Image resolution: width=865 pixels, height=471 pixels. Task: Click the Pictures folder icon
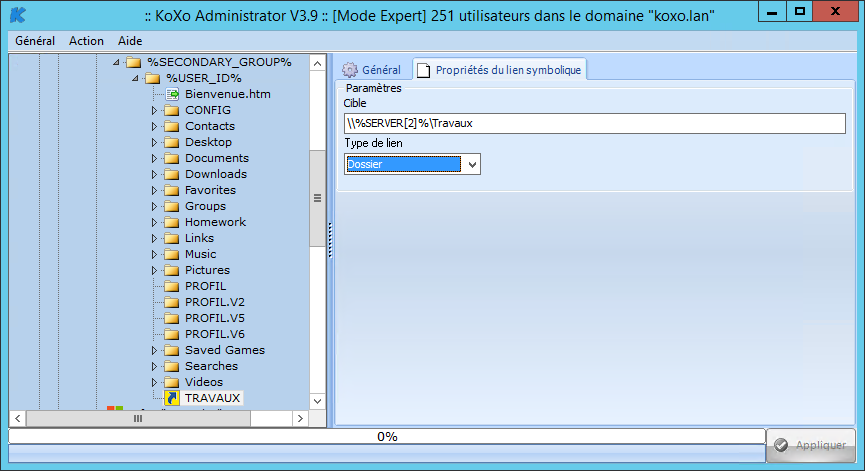point(172,270)
